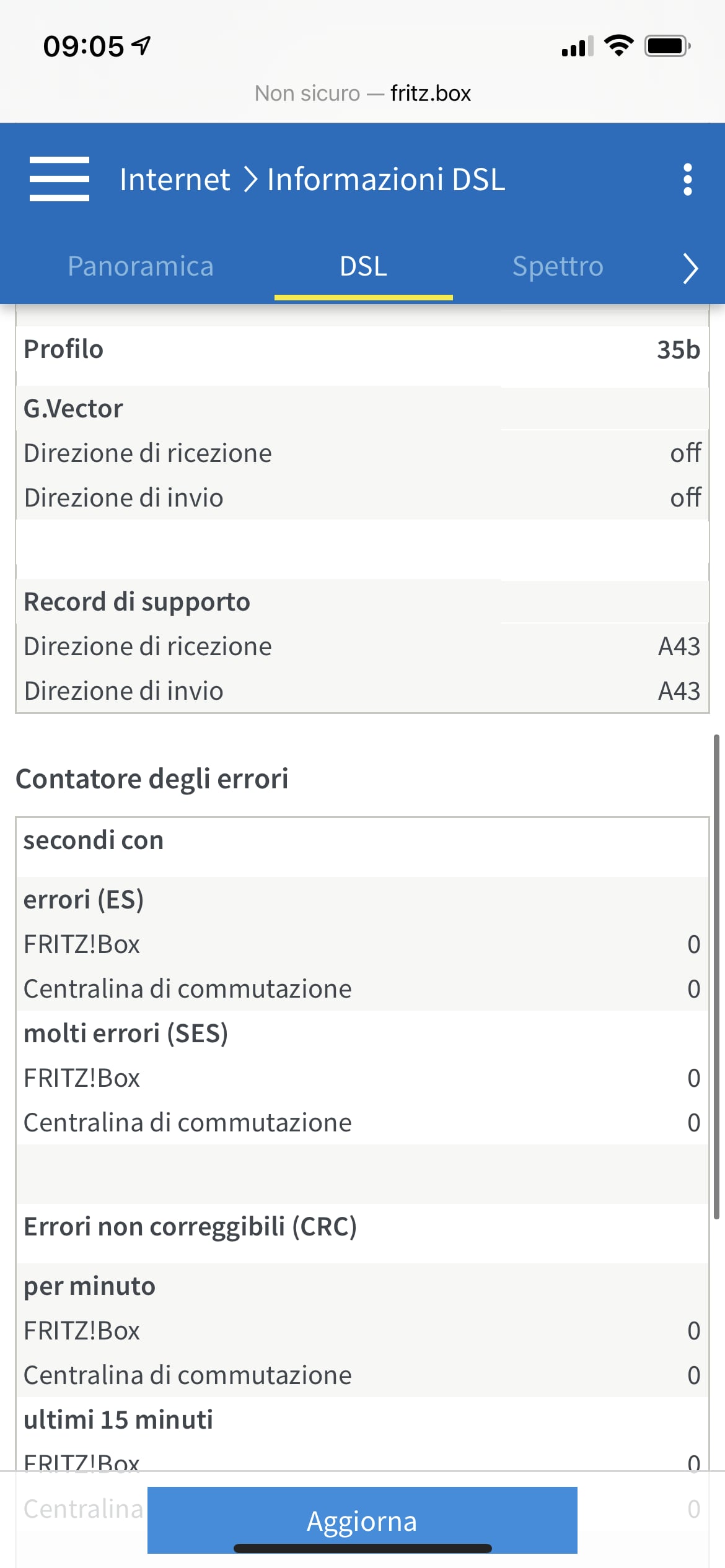This screenshot has width=725, height=1568.
Task: Show more tabs using the right chevron
Action: [x=690, y=268]
